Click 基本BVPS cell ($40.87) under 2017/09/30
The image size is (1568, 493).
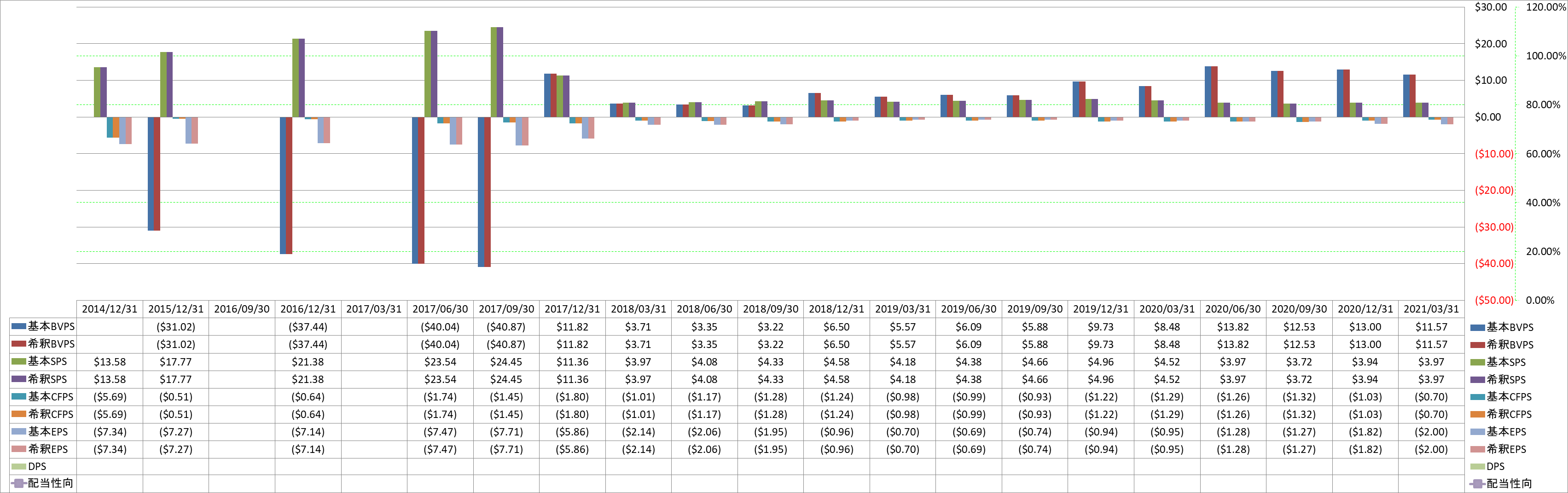(x=506, y=327)
